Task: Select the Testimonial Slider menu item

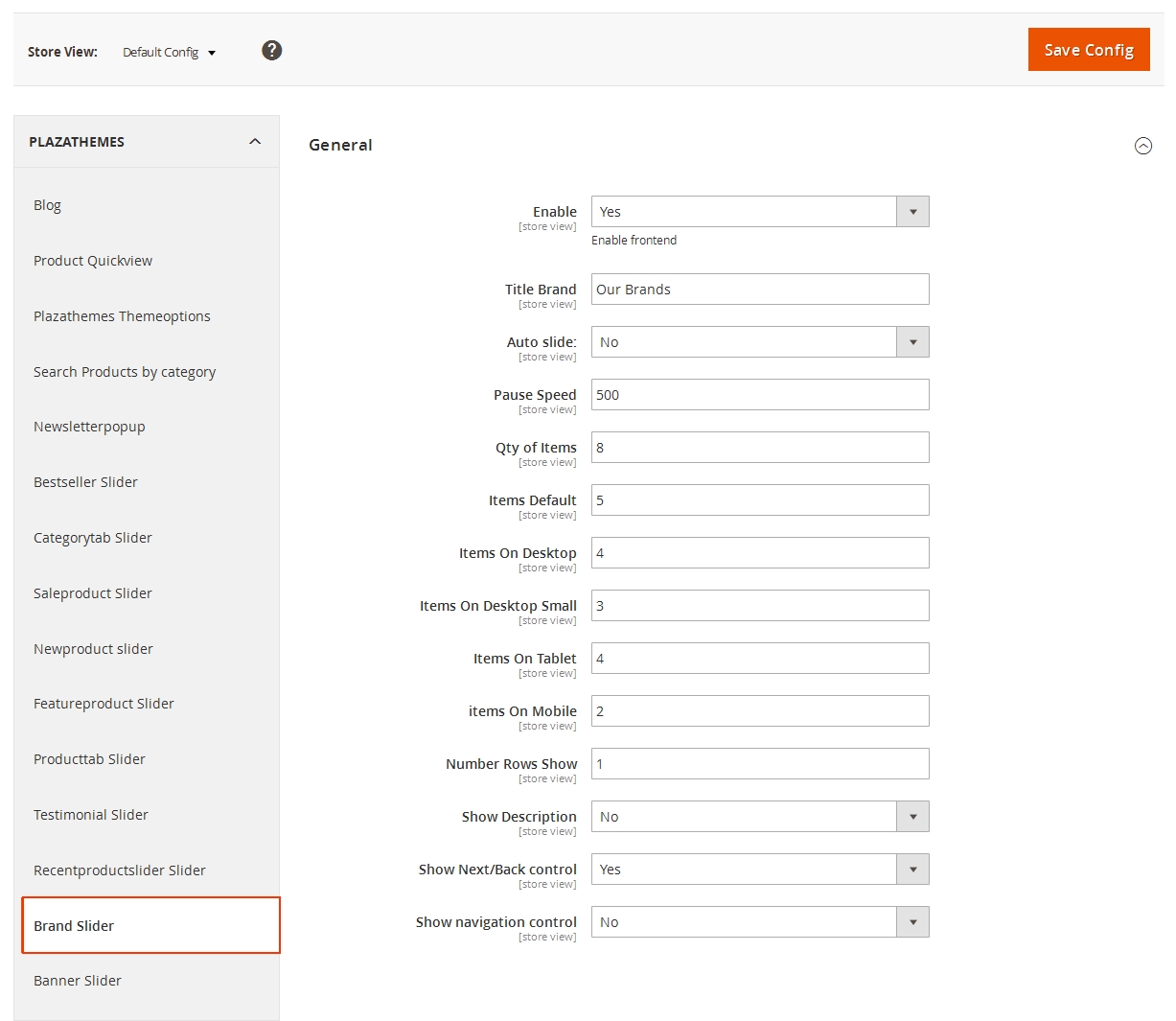Action: [91, 815]
